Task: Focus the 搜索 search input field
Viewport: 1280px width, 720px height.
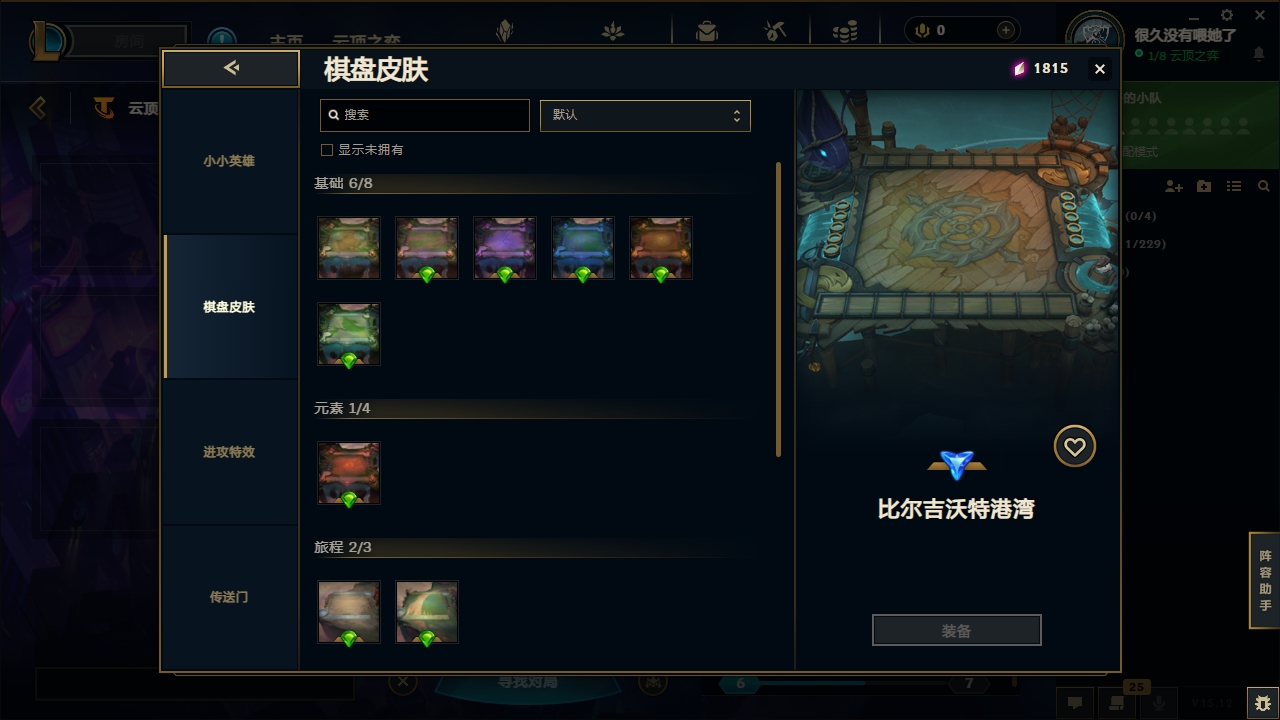Action: click(x=425, y=115)
